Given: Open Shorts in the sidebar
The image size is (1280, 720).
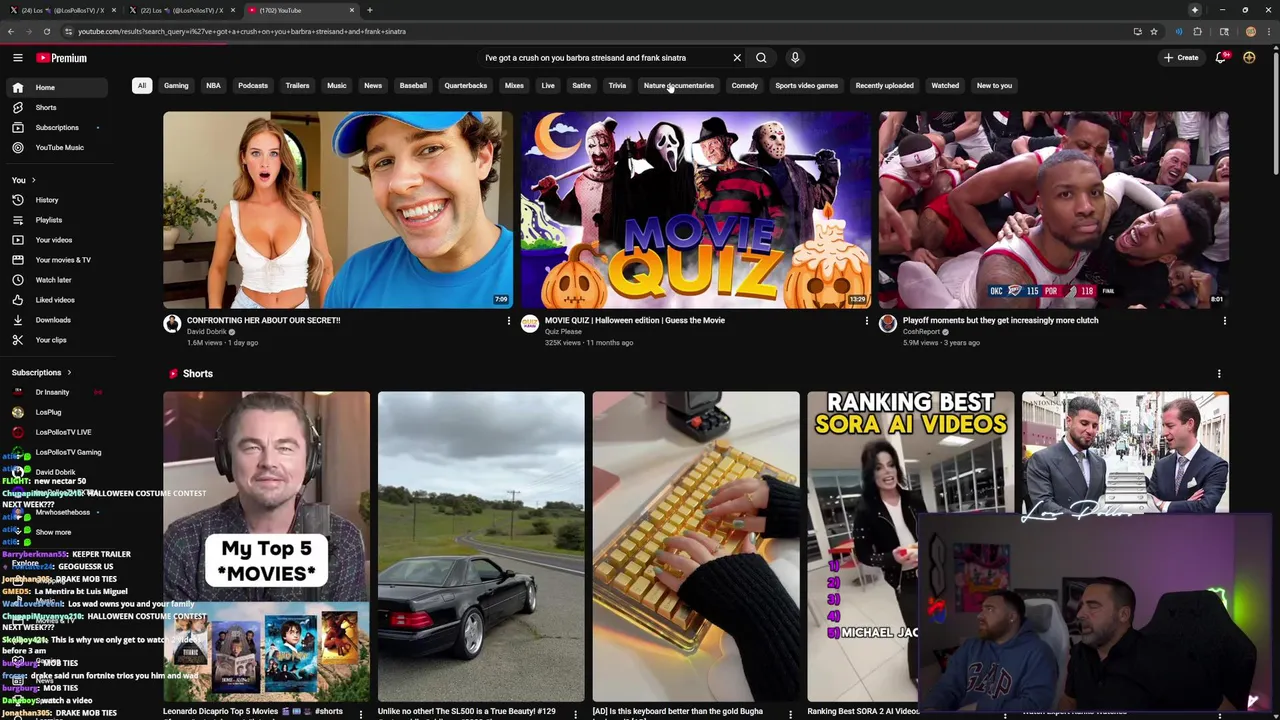Looking at the screenshot, I should coord(57,107).
